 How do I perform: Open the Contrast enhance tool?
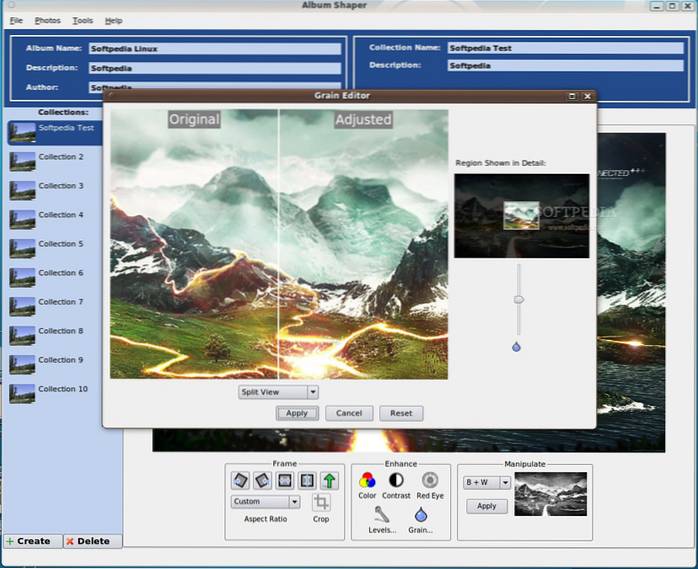[x=397, y=480]
